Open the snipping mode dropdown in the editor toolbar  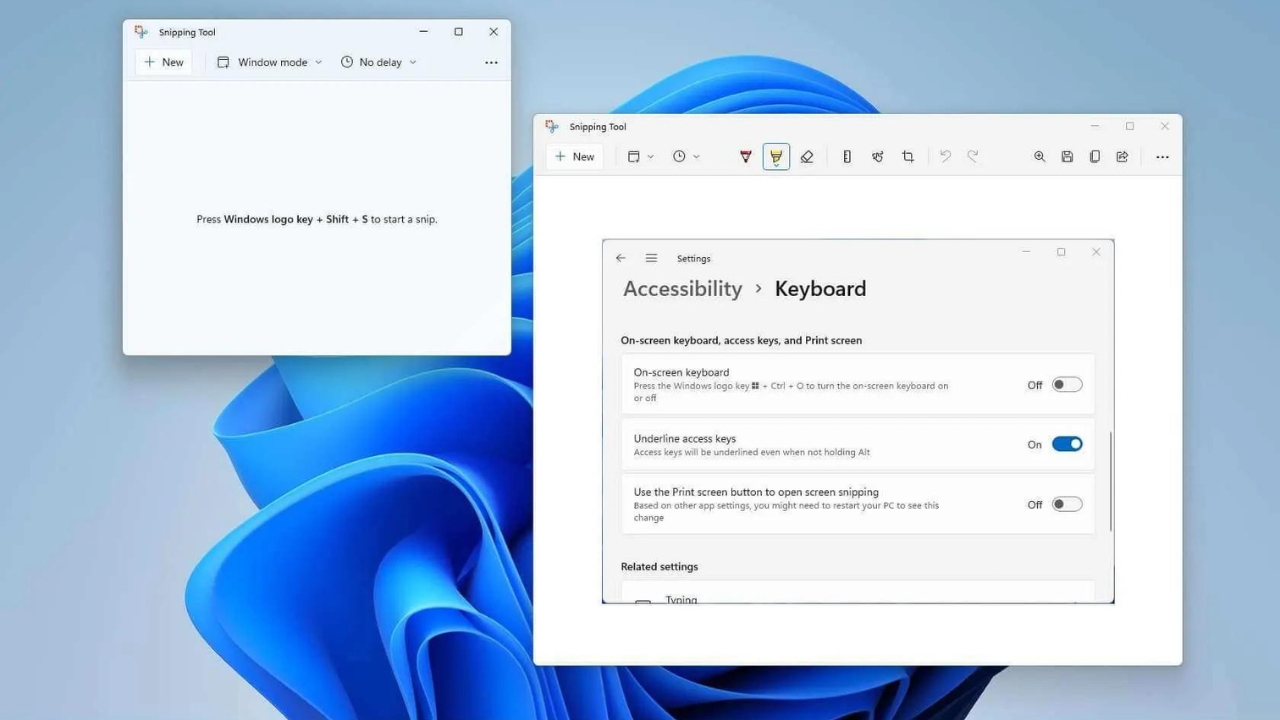tap(640, 157)
